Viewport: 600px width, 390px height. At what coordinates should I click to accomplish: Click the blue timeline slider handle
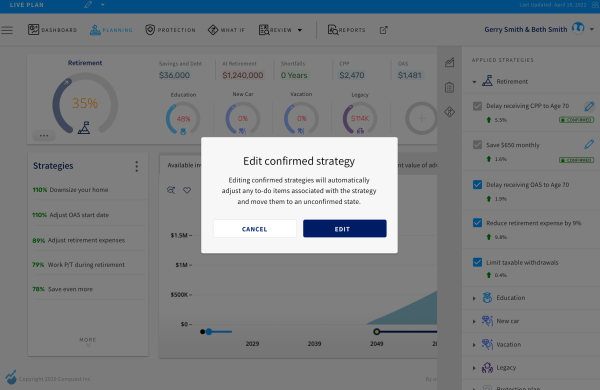point(209,332)
